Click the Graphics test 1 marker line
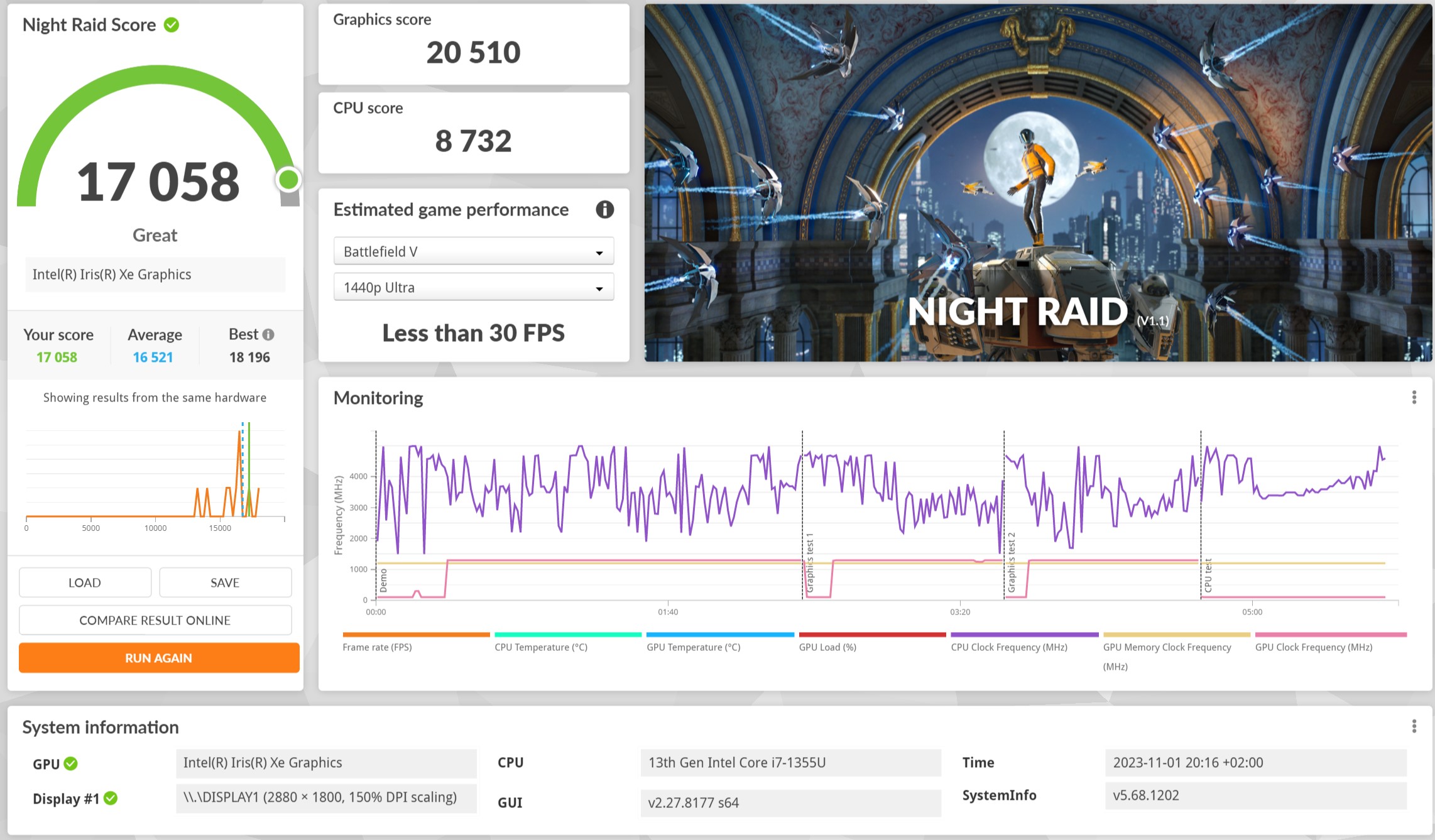1435x840 pixels. point(802,515)
